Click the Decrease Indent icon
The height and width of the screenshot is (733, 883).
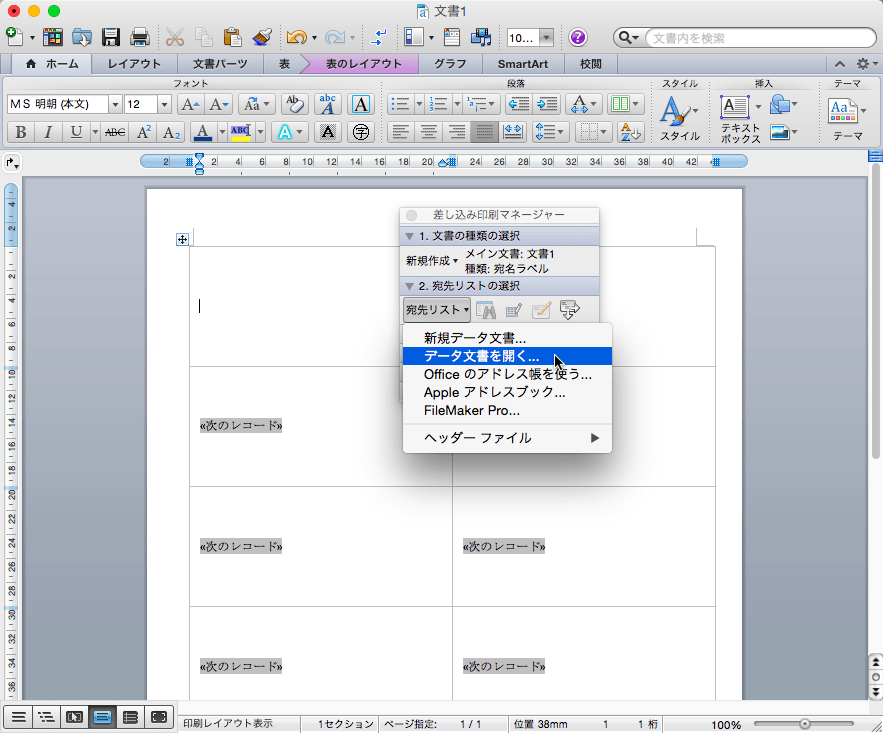coord(519,104)
